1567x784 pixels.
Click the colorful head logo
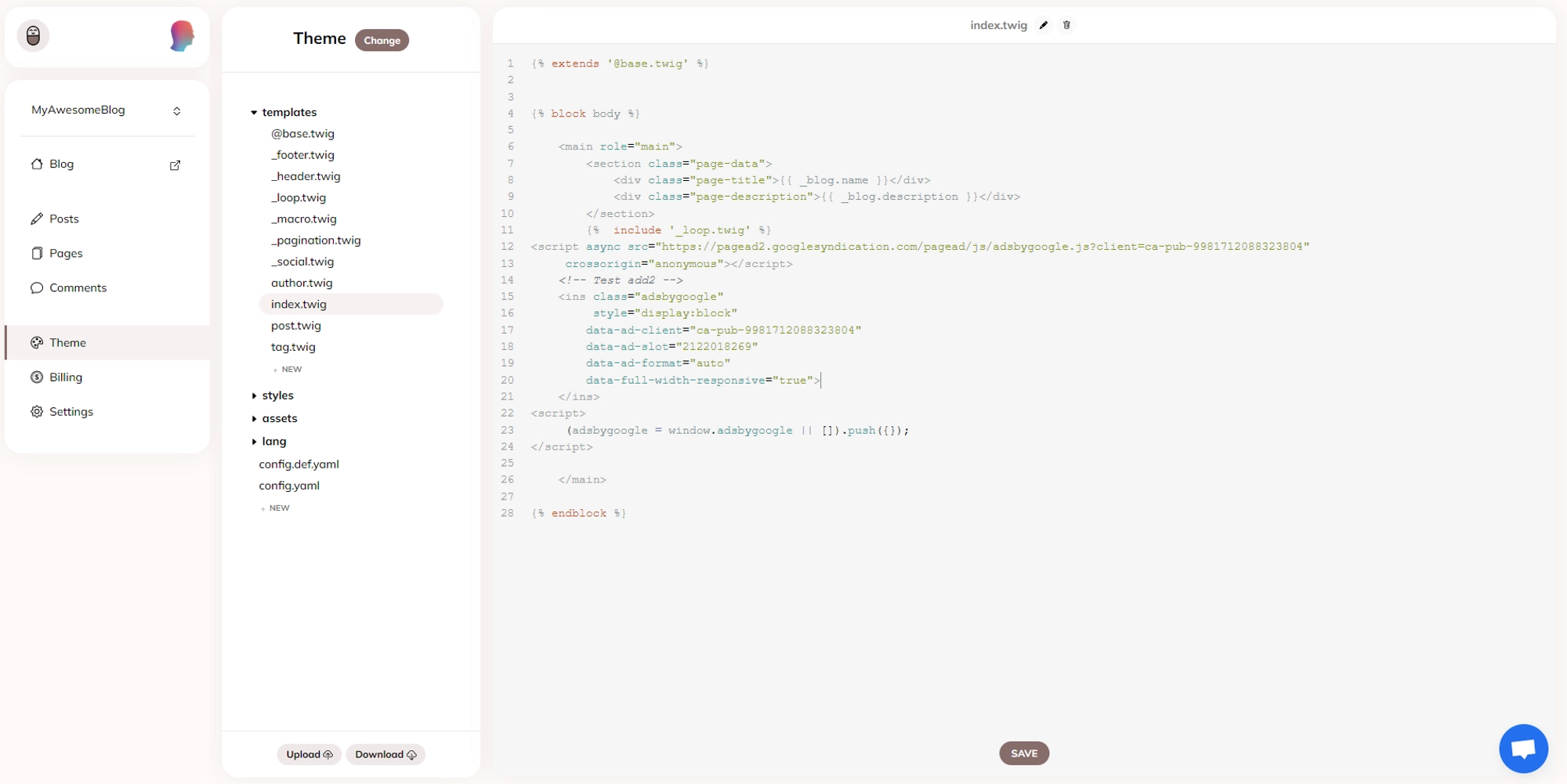[182, 36]
